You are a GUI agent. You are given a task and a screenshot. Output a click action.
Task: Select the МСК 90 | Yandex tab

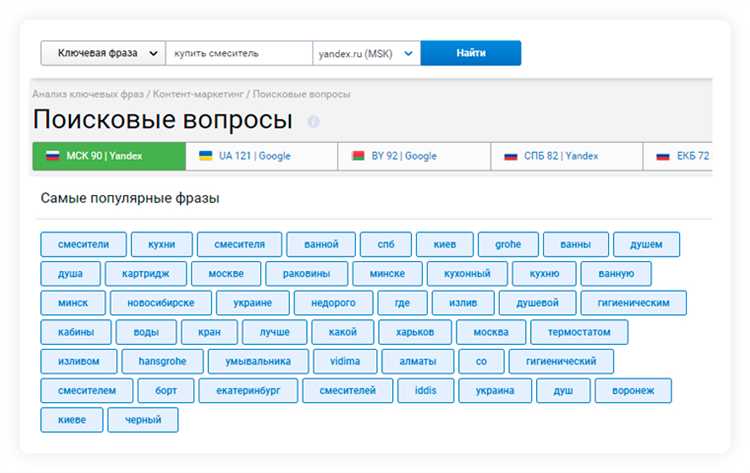click(x=109, y=156)
